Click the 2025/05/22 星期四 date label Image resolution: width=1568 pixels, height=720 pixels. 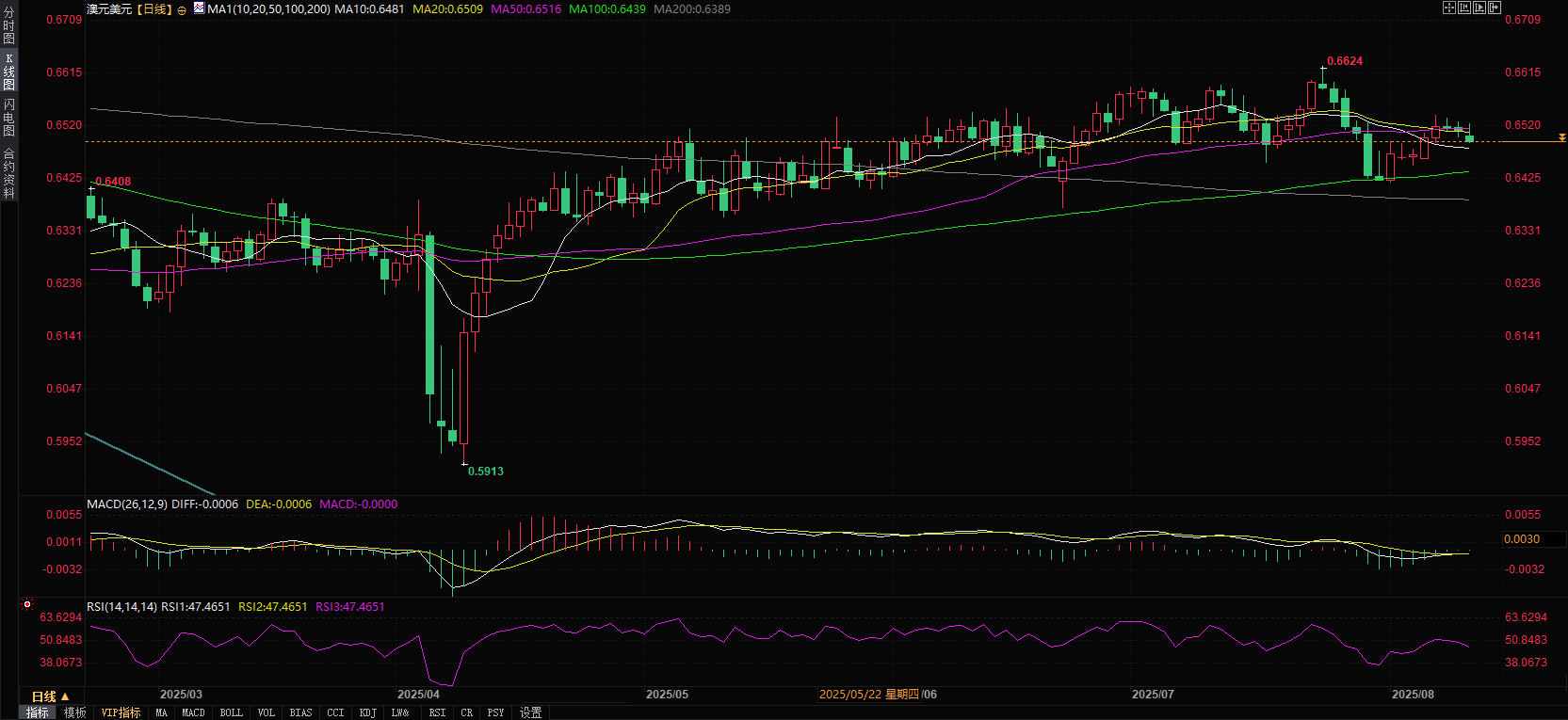(x=869, y=694)
